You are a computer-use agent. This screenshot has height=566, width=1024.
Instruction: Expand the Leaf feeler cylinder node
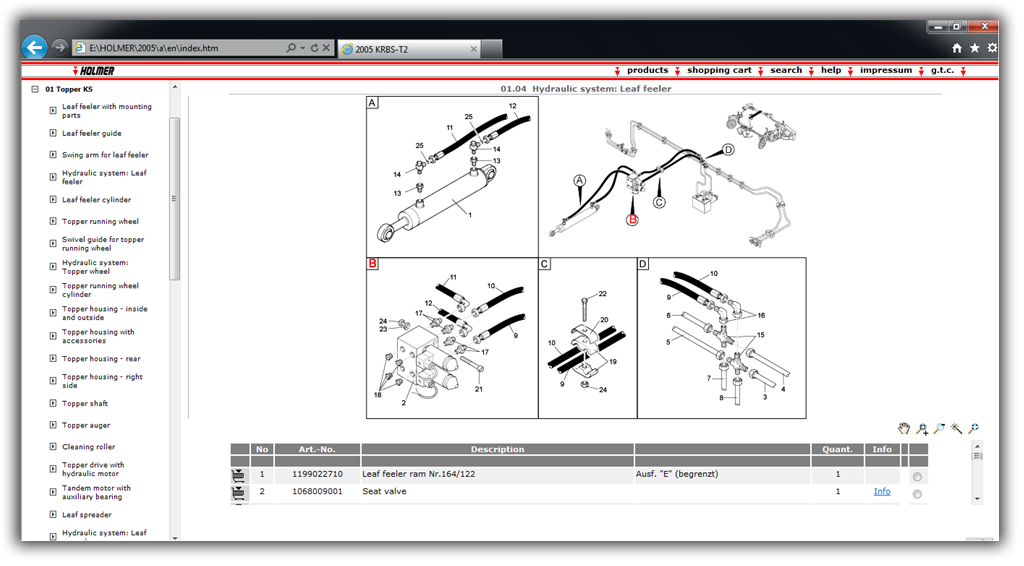tap(53, 199)
